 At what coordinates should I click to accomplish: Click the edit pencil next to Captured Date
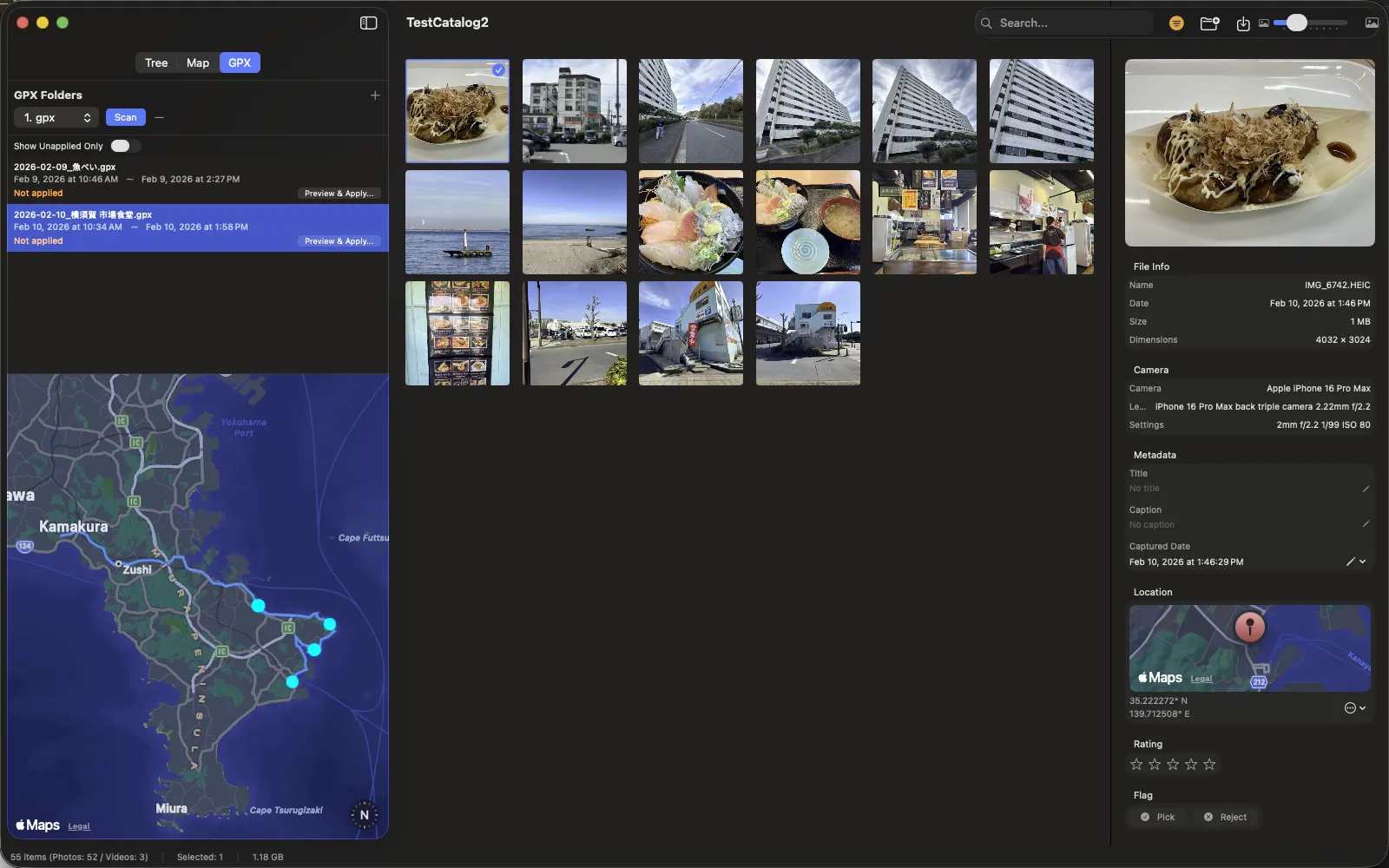click(1351, 561)
